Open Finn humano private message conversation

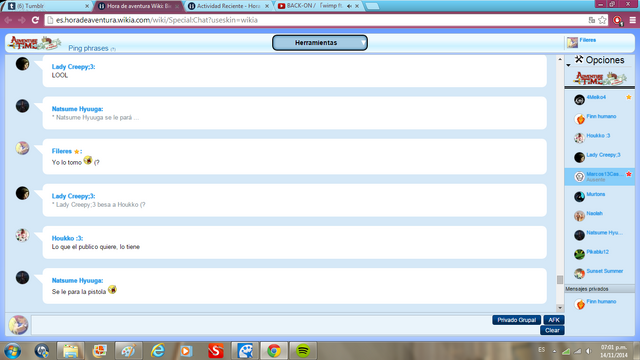point(601,302)
